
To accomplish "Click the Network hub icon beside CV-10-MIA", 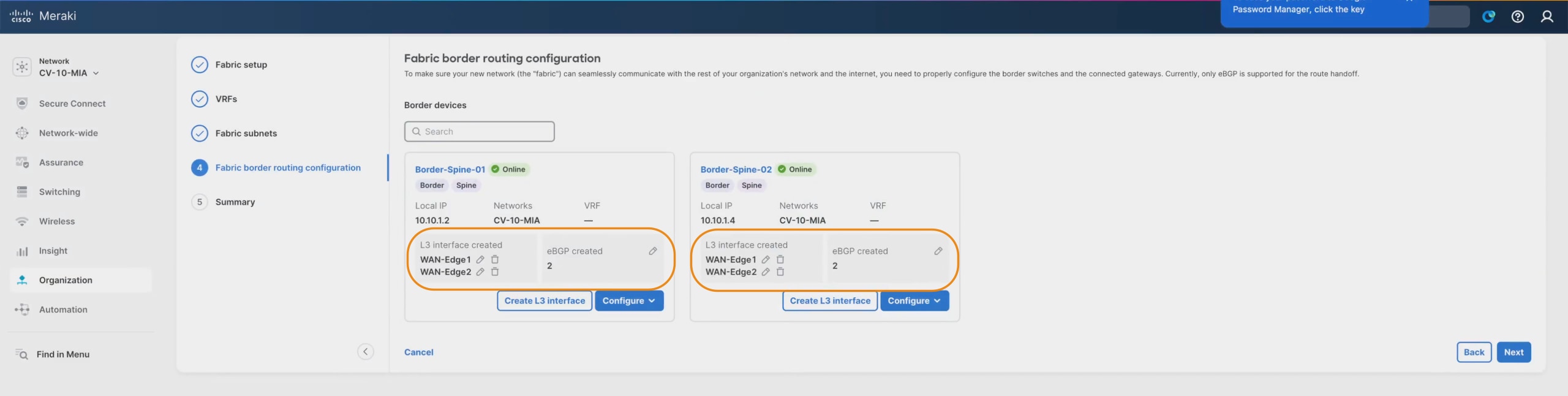I will tap(22, 67).
